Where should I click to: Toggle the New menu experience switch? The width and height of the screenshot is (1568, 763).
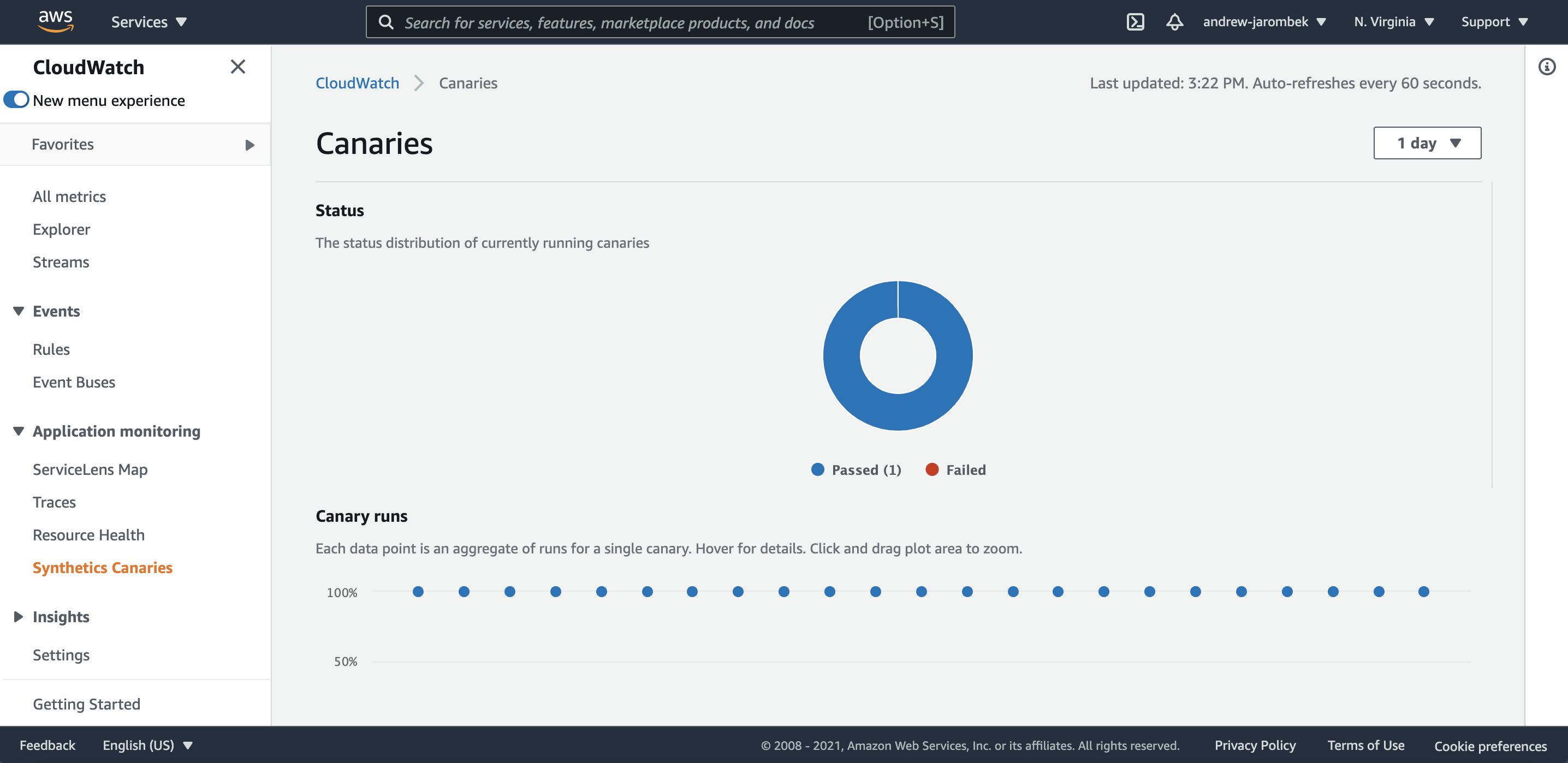[x=16, y=100]
